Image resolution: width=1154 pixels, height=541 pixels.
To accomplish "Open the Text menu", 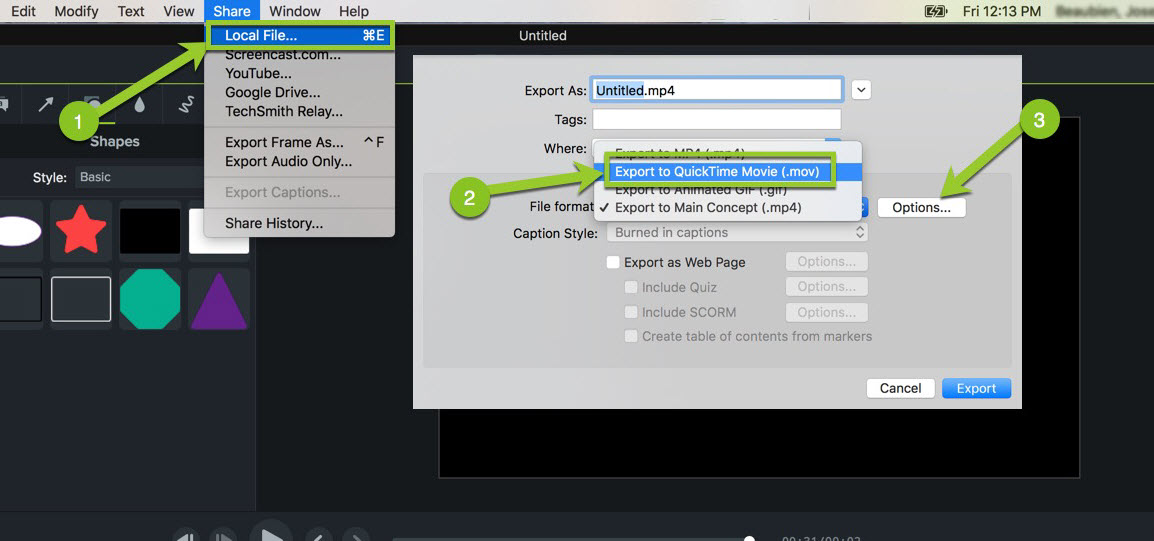I will tap(131, 11).
